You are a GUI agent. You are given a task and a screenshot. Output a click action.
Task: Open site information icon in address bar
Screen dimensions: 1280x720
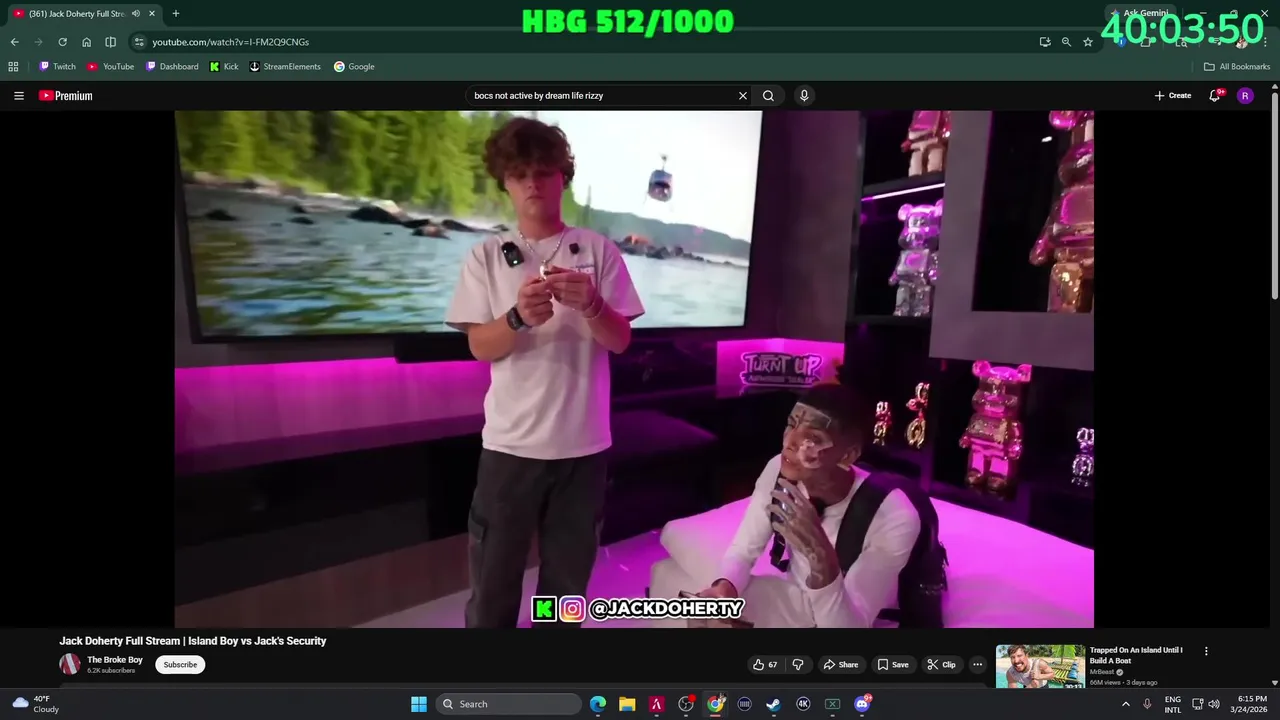coord(139,42)
